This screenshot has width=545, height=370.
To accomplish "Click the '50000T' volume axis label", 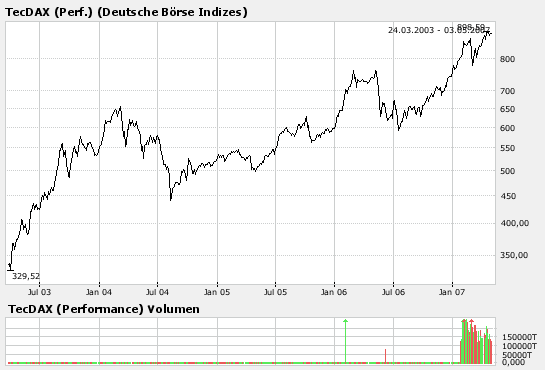I will pos(517,355).
